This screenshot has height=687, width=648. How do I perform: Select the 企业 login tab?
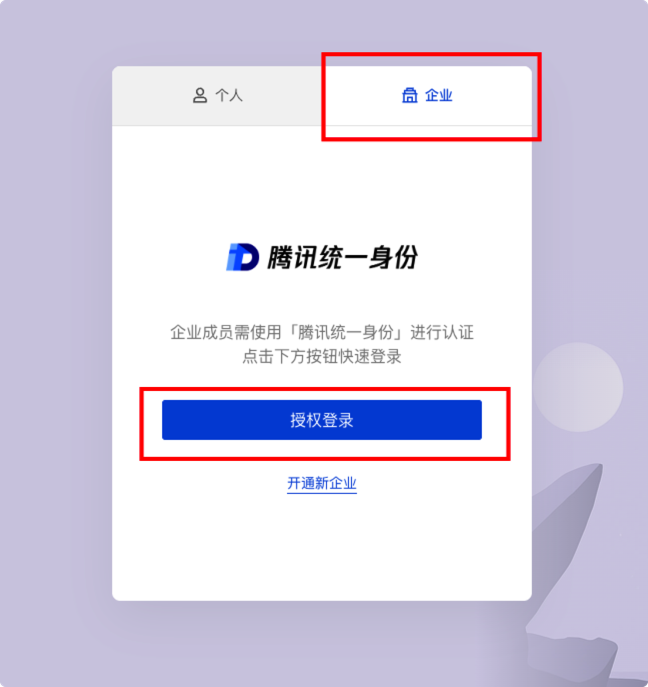[427, 96]
